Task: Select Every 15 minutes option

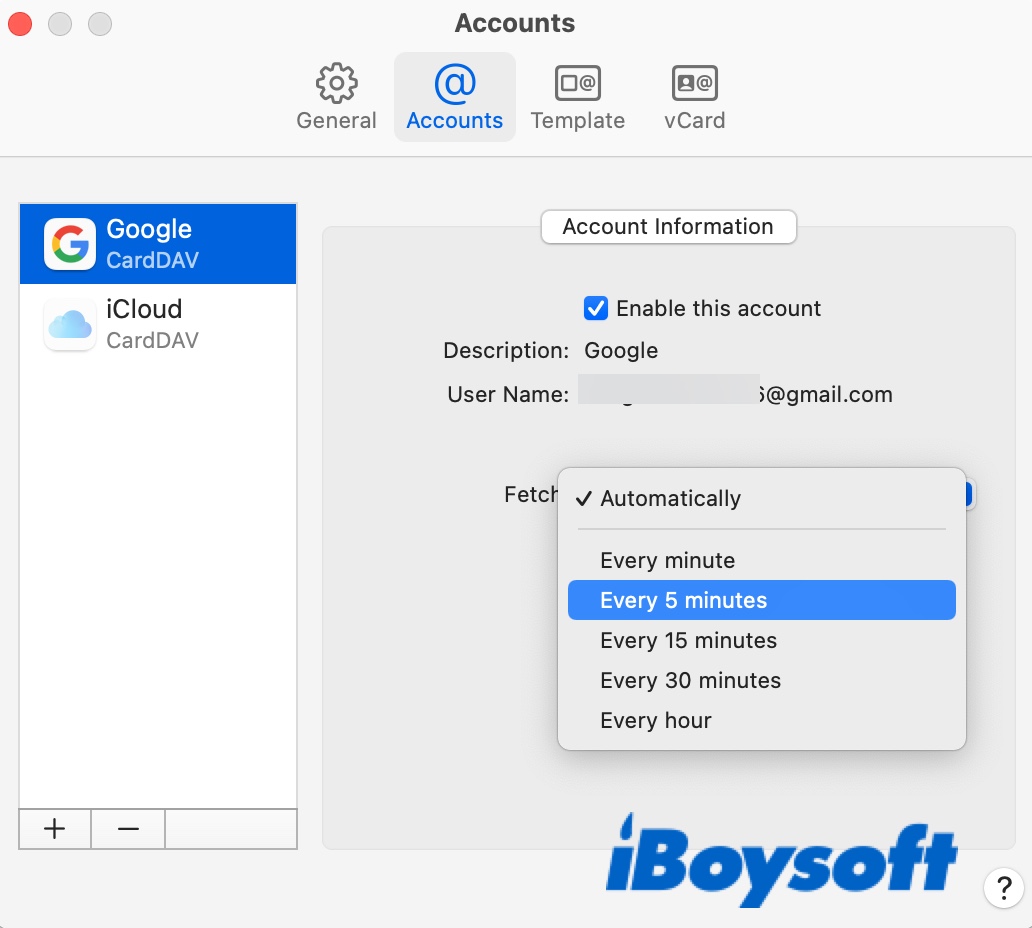Action: click(x=761, y=640)
